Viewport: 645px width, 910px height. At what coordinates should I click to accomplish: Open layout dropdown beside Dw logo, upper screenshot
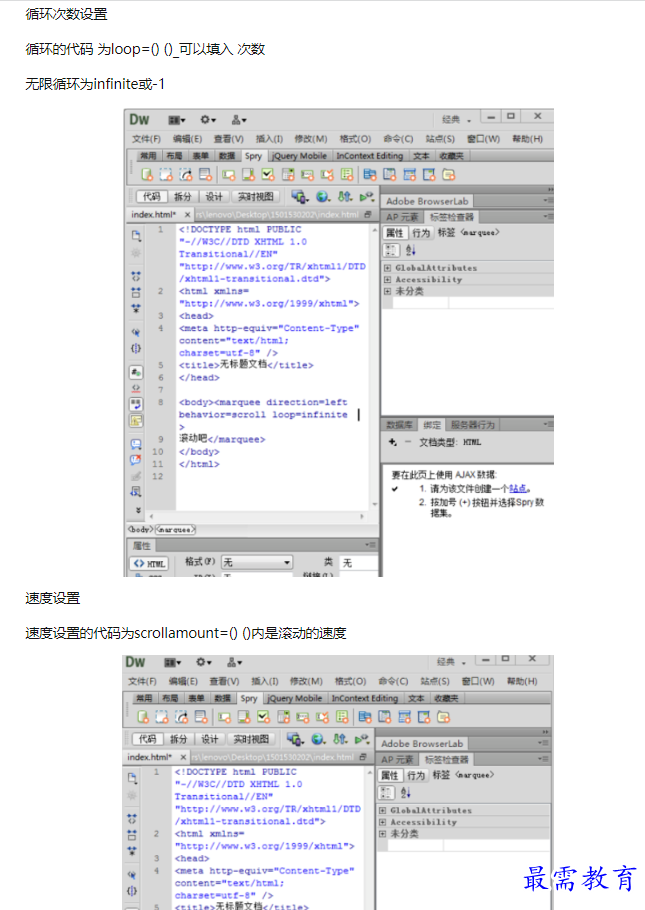tap(176, 120)
